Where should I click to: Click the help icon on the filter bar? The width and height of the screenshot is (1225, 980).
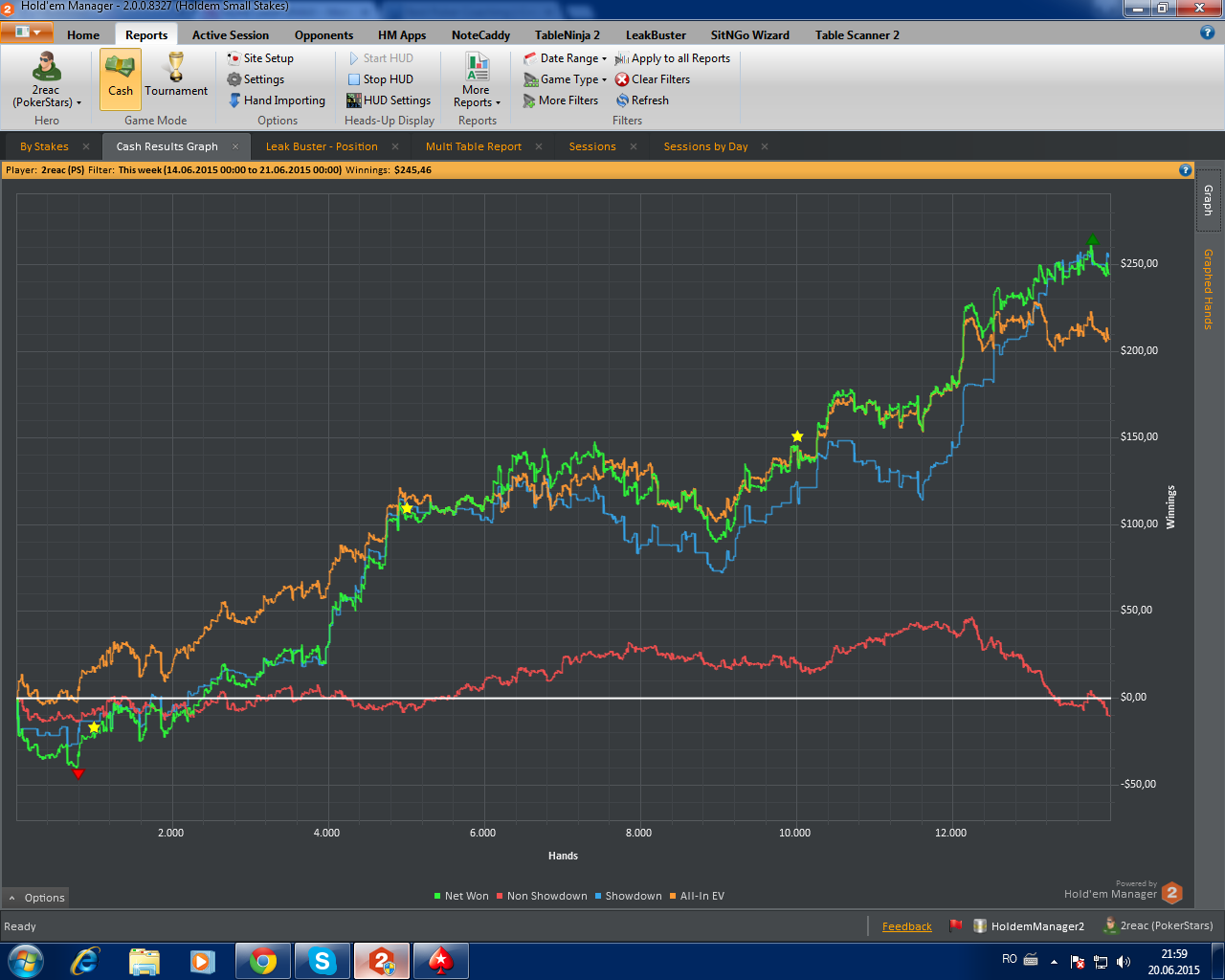[1186, 170]
